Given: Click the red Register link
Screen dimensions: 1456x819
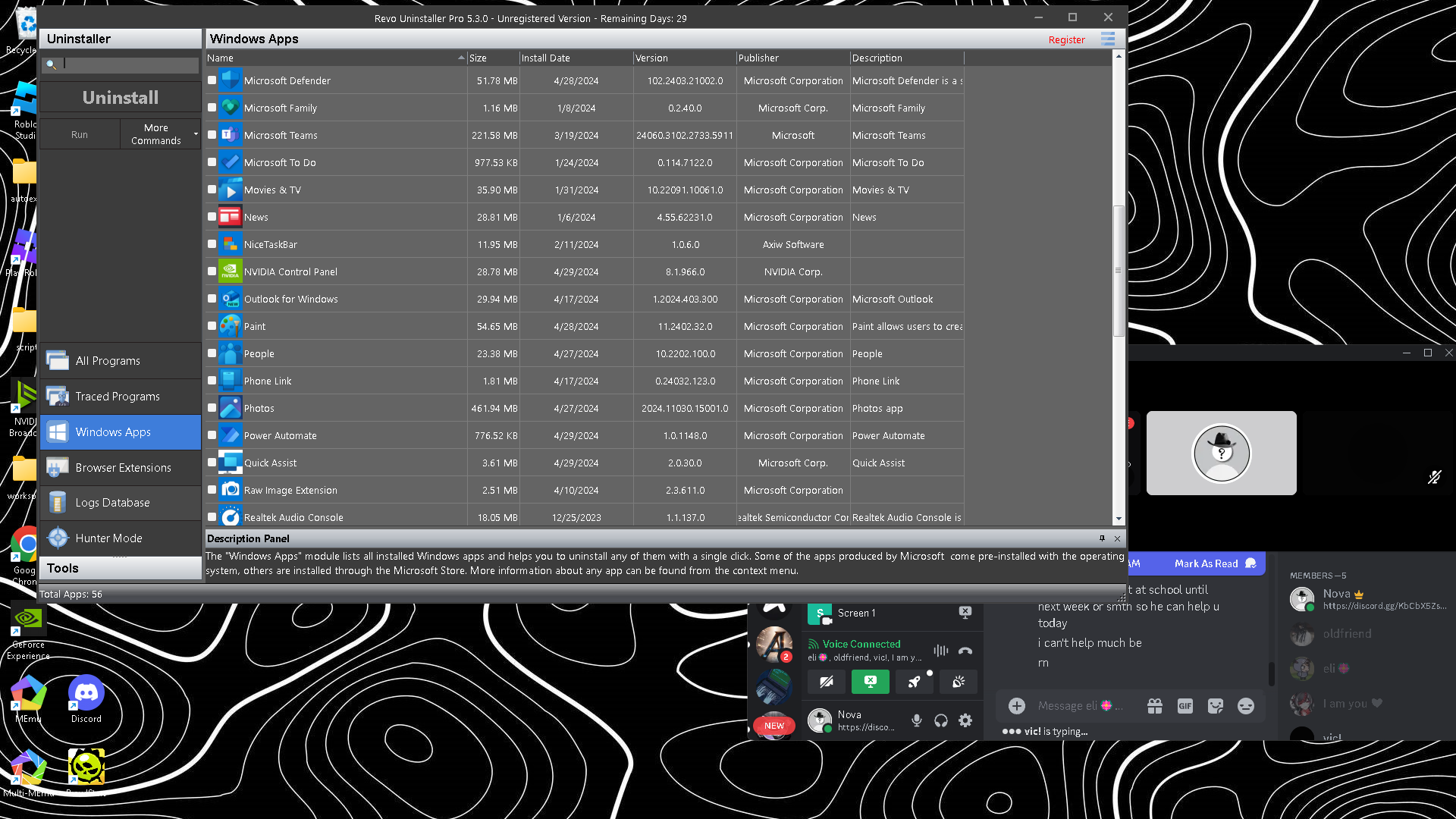Looking at the screenshot, I should pyautogui.click(x=1066, y=39).
